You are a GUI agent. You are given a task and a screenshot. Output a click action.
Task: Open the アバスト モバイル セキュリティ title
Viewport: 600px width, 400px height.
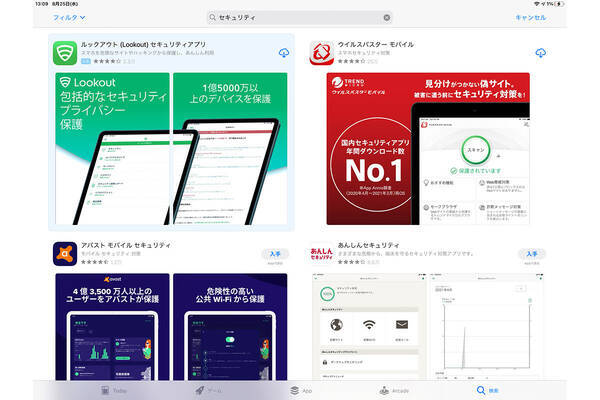point(126,245)
